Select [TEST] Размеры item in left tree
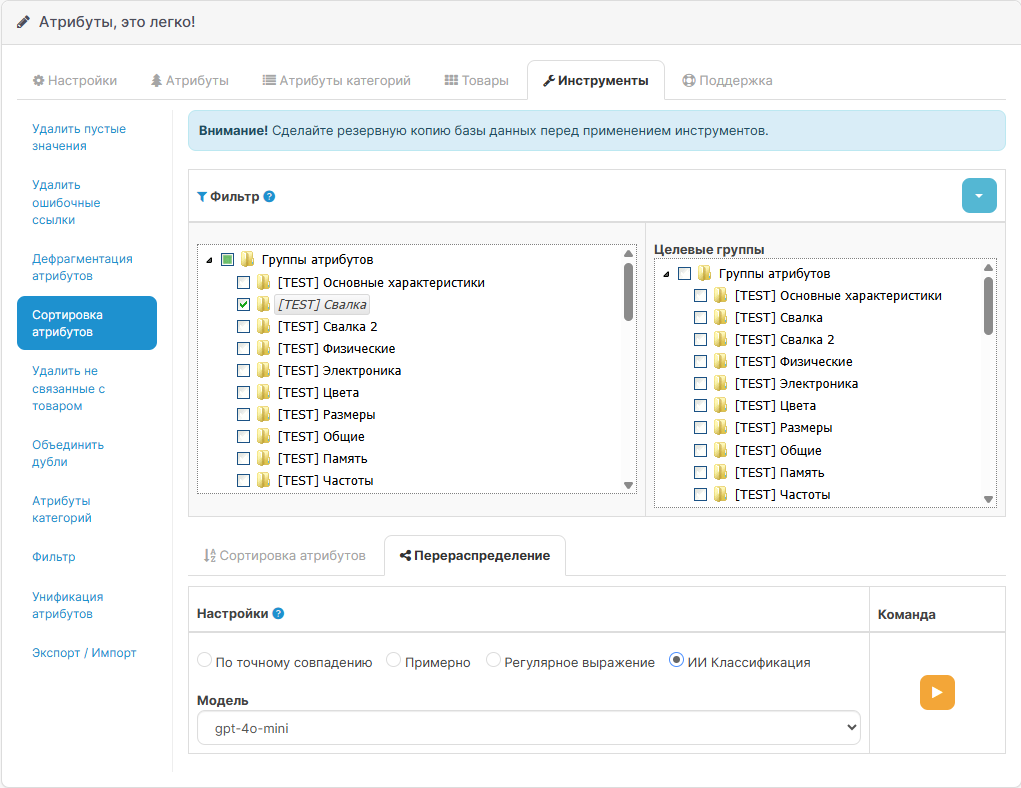This screenshot has width=1021, height=788. [x=327, y=415]
